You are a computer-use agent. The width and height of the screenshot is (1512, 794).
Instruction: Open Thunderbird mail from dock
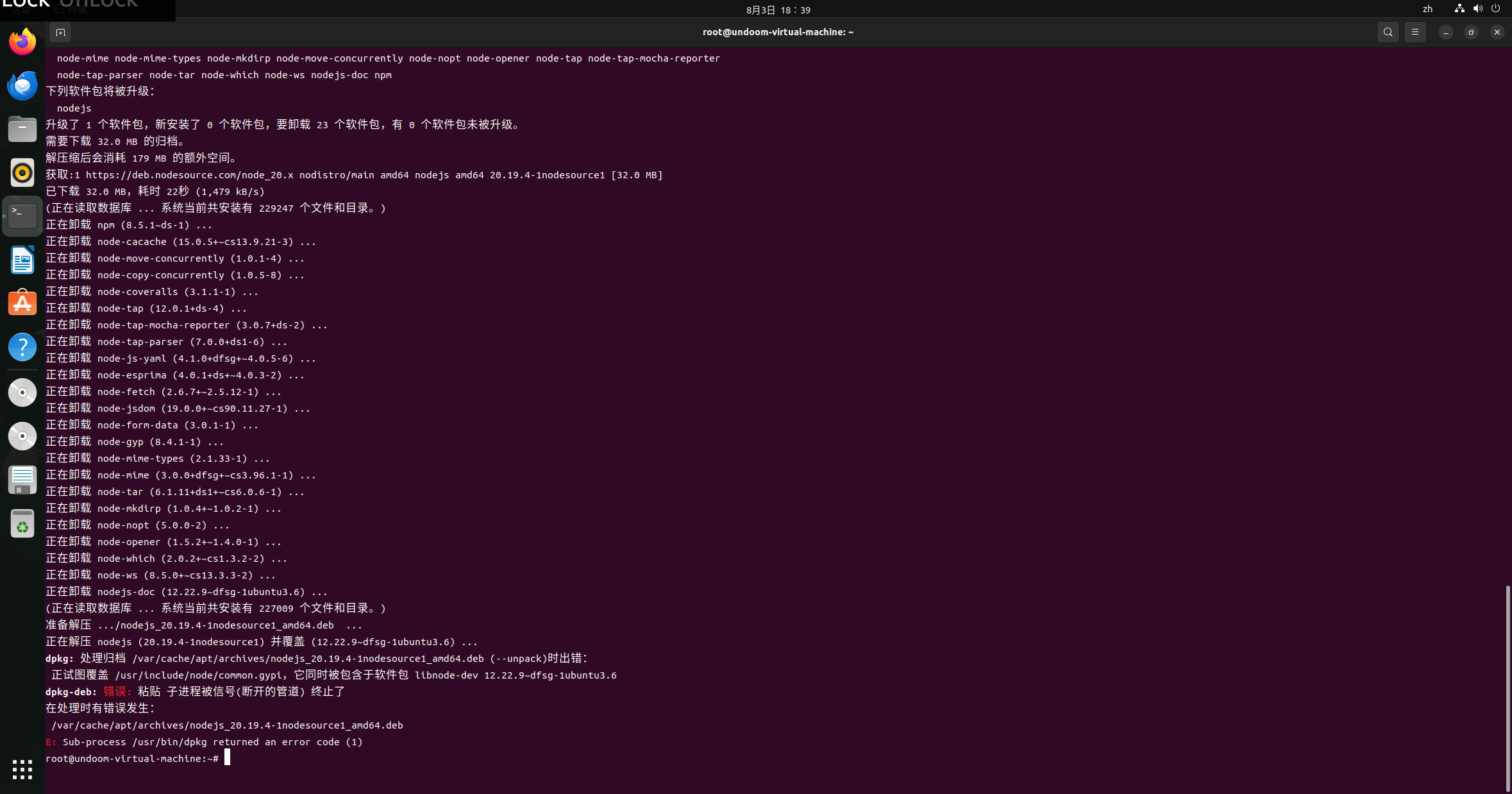[22, 86]
